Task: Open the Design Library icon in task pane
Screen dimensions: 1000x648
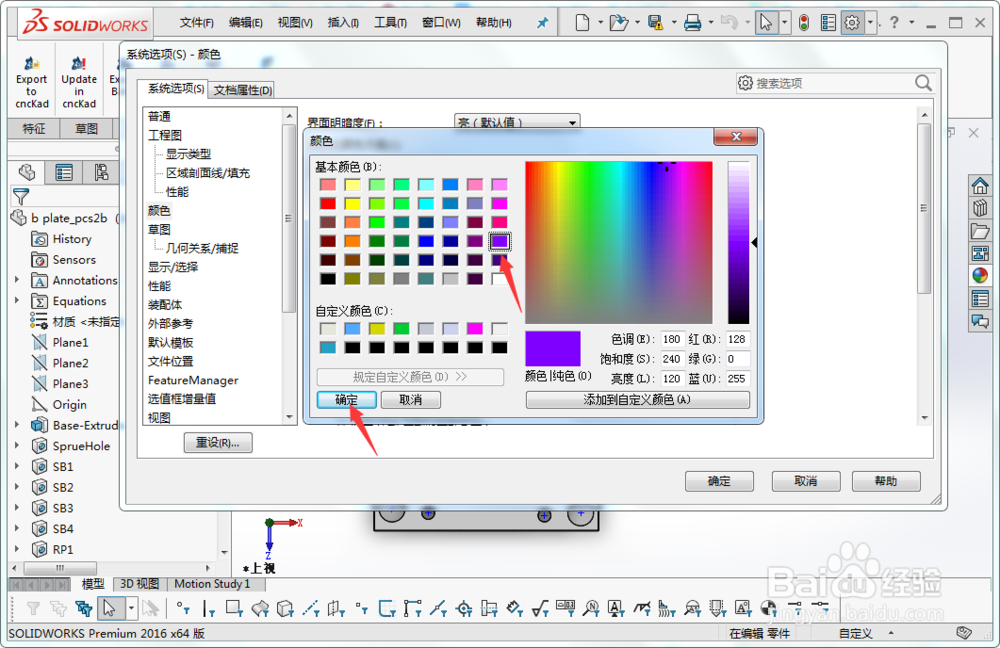Action: [980, 209]
